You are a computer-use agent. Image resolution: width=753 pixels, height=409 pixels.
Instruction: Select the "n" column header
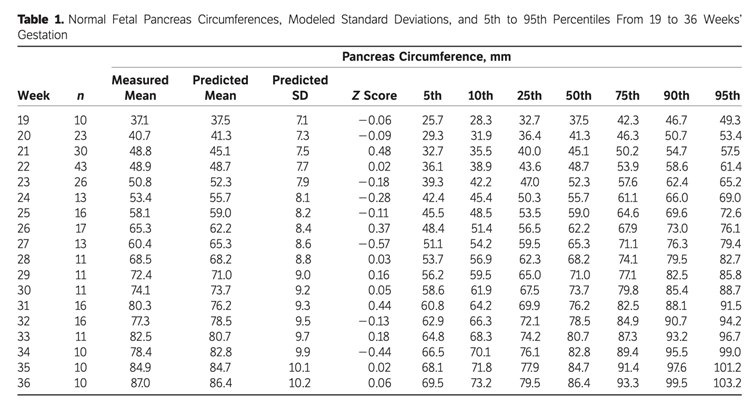[80, 96]
